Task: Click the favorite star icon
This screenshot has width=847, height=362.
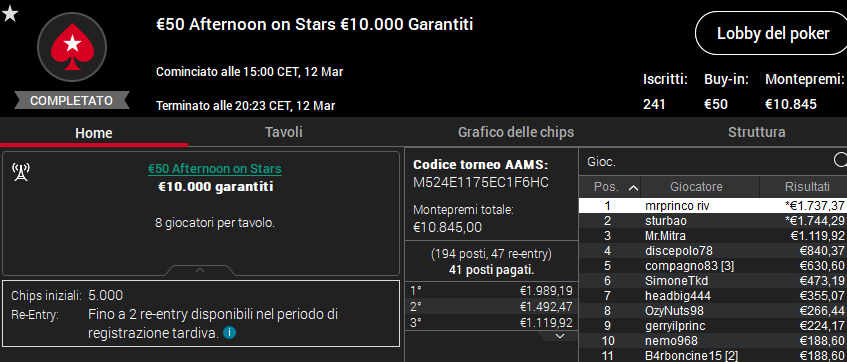Action: pos(10,14)
